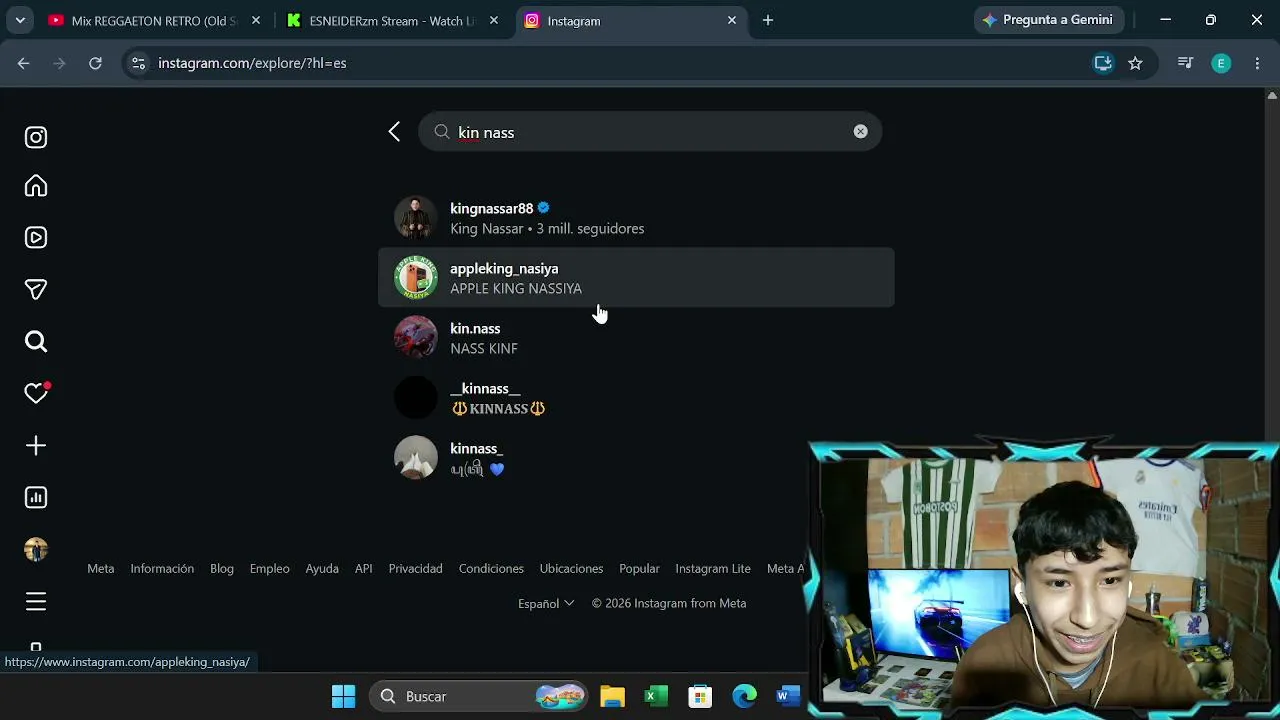Image resolution: width=1280 pixels, height=720 pixels.
Task: Create a new post with plus icon
Action: pos(36,446)
